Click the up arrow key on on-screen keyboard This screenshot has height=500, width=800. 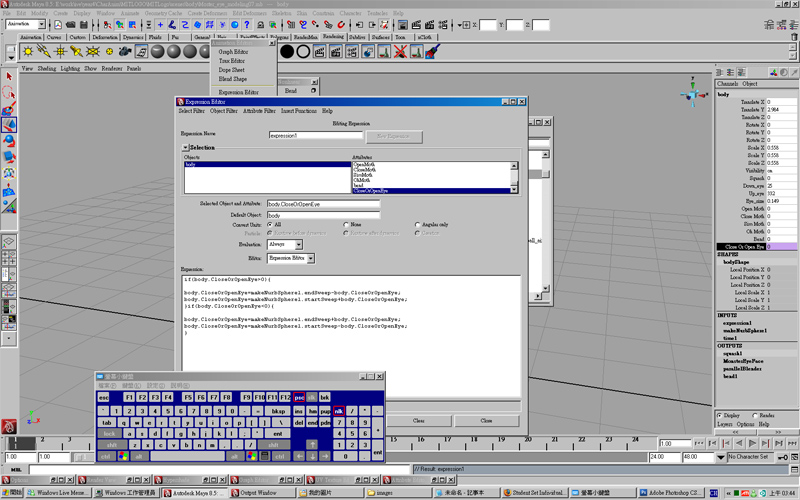[x=312, y=444]
